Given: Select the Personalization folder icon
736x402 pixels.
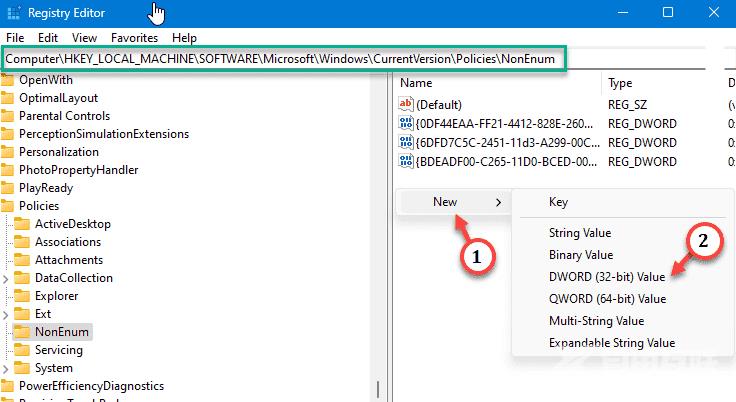Looking at the screenshot, I should (x=7, y=152).
